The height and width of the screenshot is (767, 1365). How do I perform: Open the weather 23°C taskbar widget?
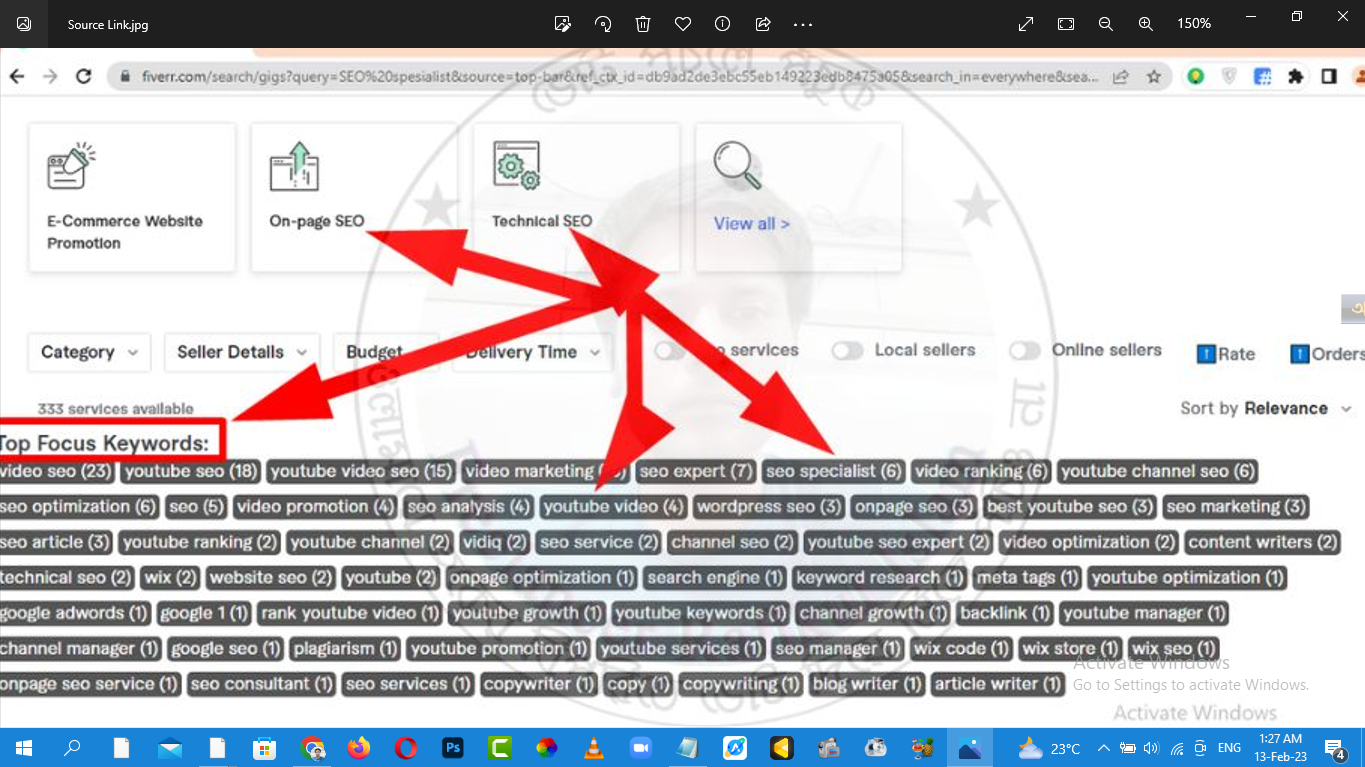(x=1050, y=748)
